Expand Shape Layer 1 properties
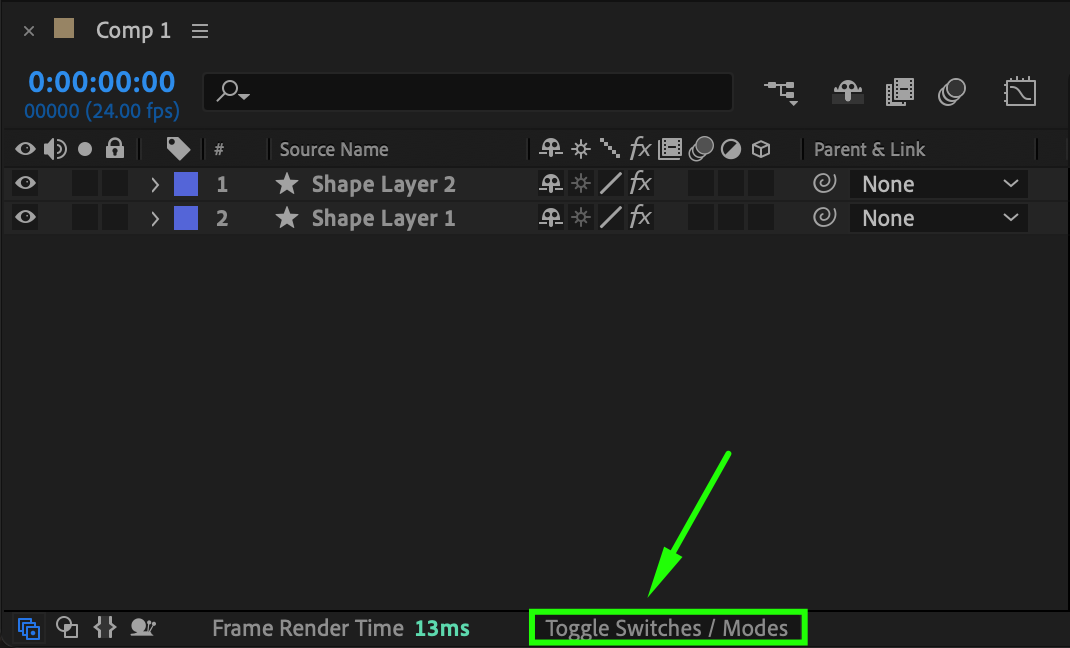 155,218
